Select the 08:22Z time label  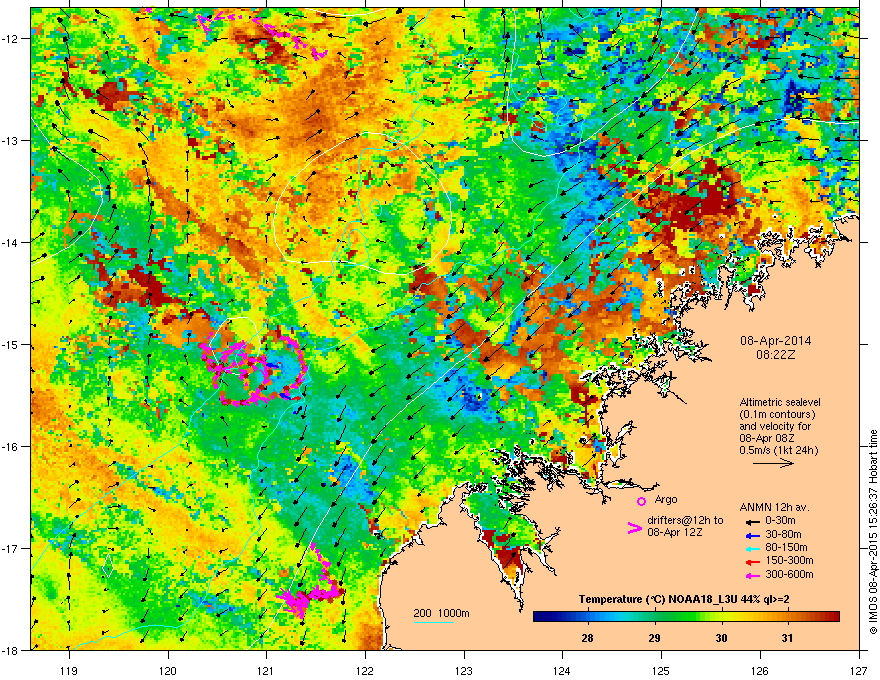click(775, 355)
